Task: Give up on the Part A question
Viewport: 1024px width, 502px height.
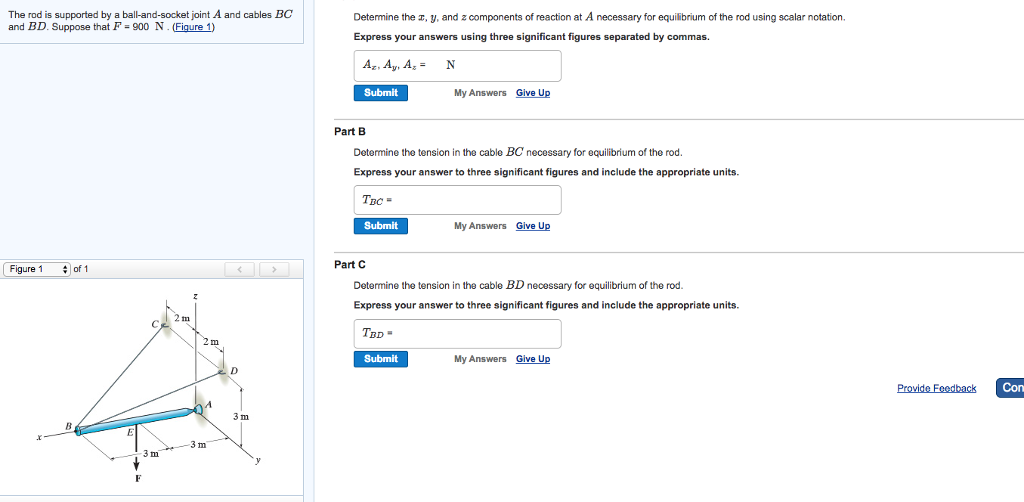Action: click(x=533, y=93)
